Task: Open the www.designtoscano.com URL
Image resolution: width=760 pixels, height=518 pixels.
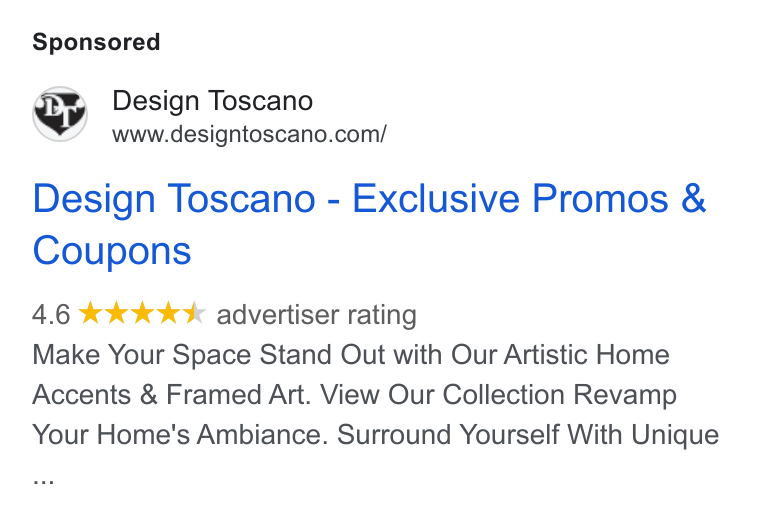Action: click(249, 134)
